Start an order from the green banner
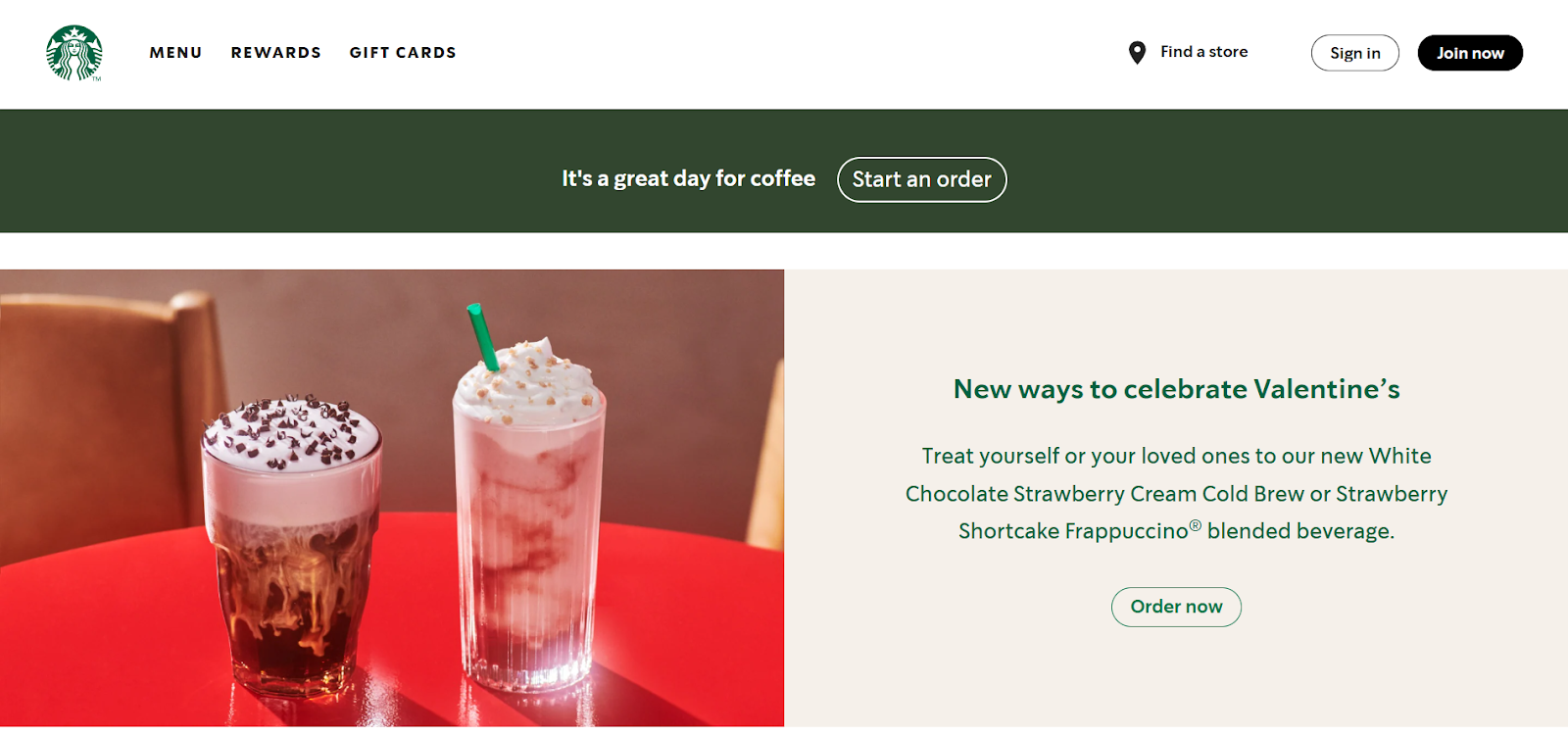This screenshot has height=736, width=1568. [x=921, y=179]
